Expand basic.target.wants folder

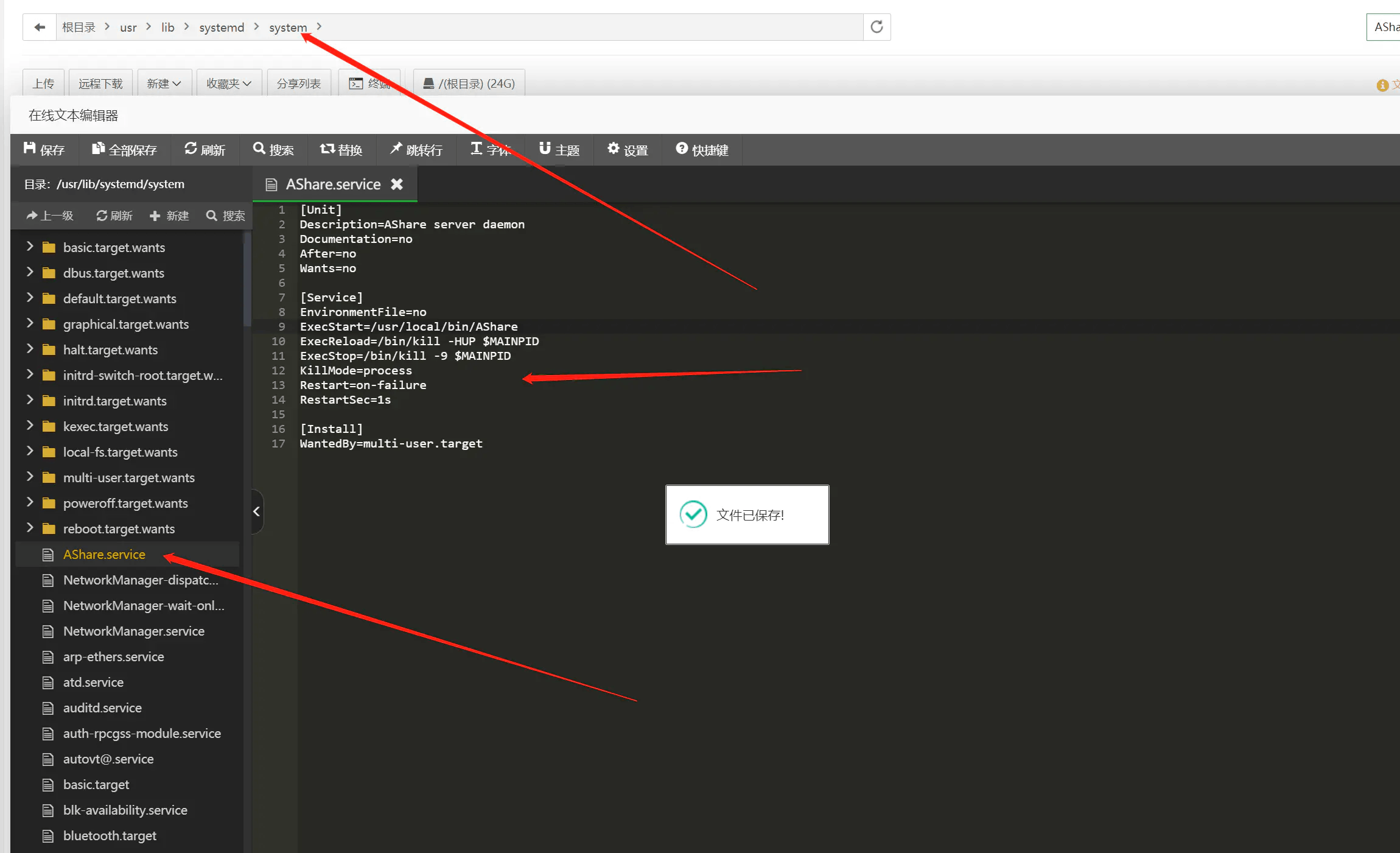point(30,247)
